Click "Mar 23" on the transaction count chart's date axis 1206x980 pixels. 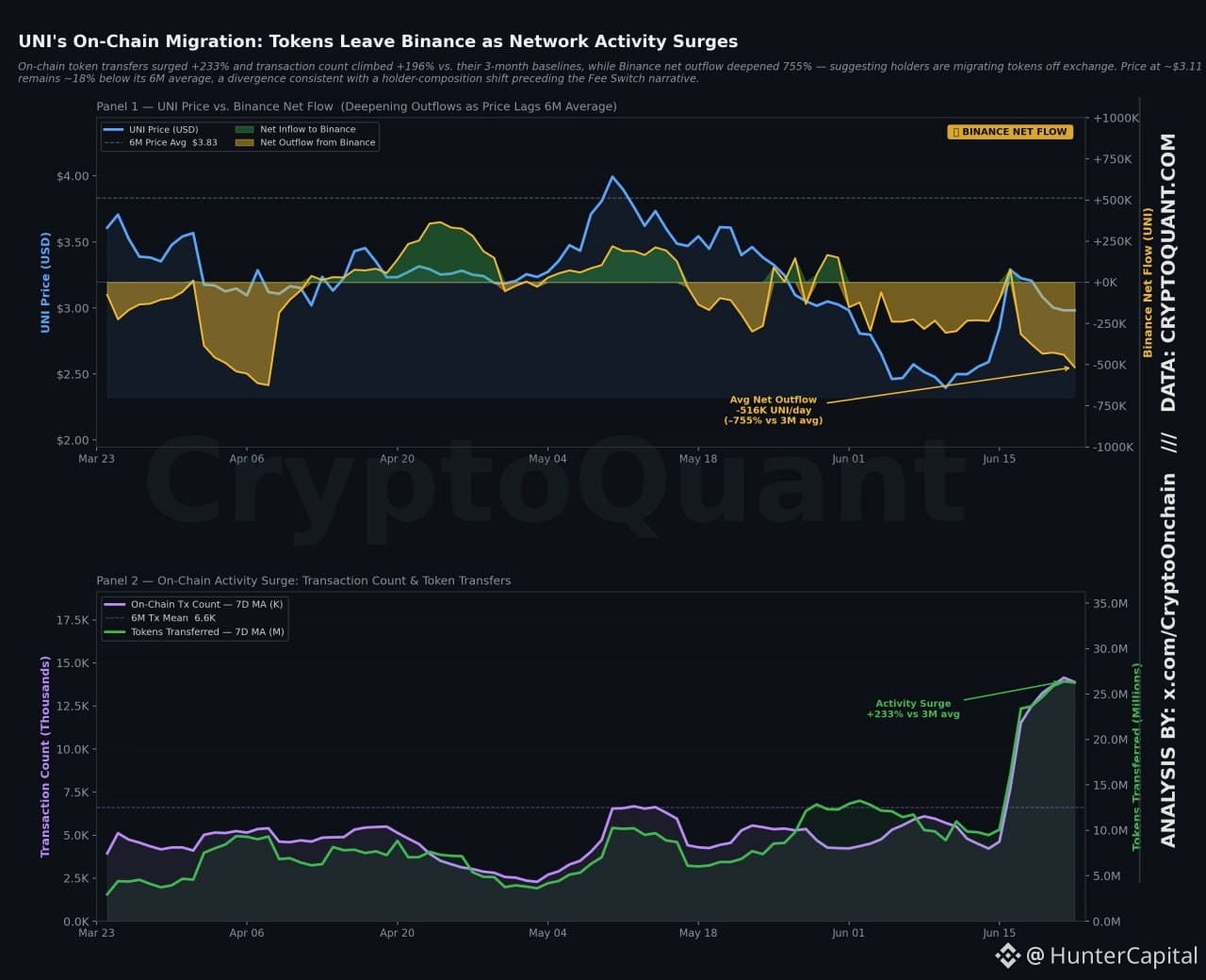click(96, 933)
